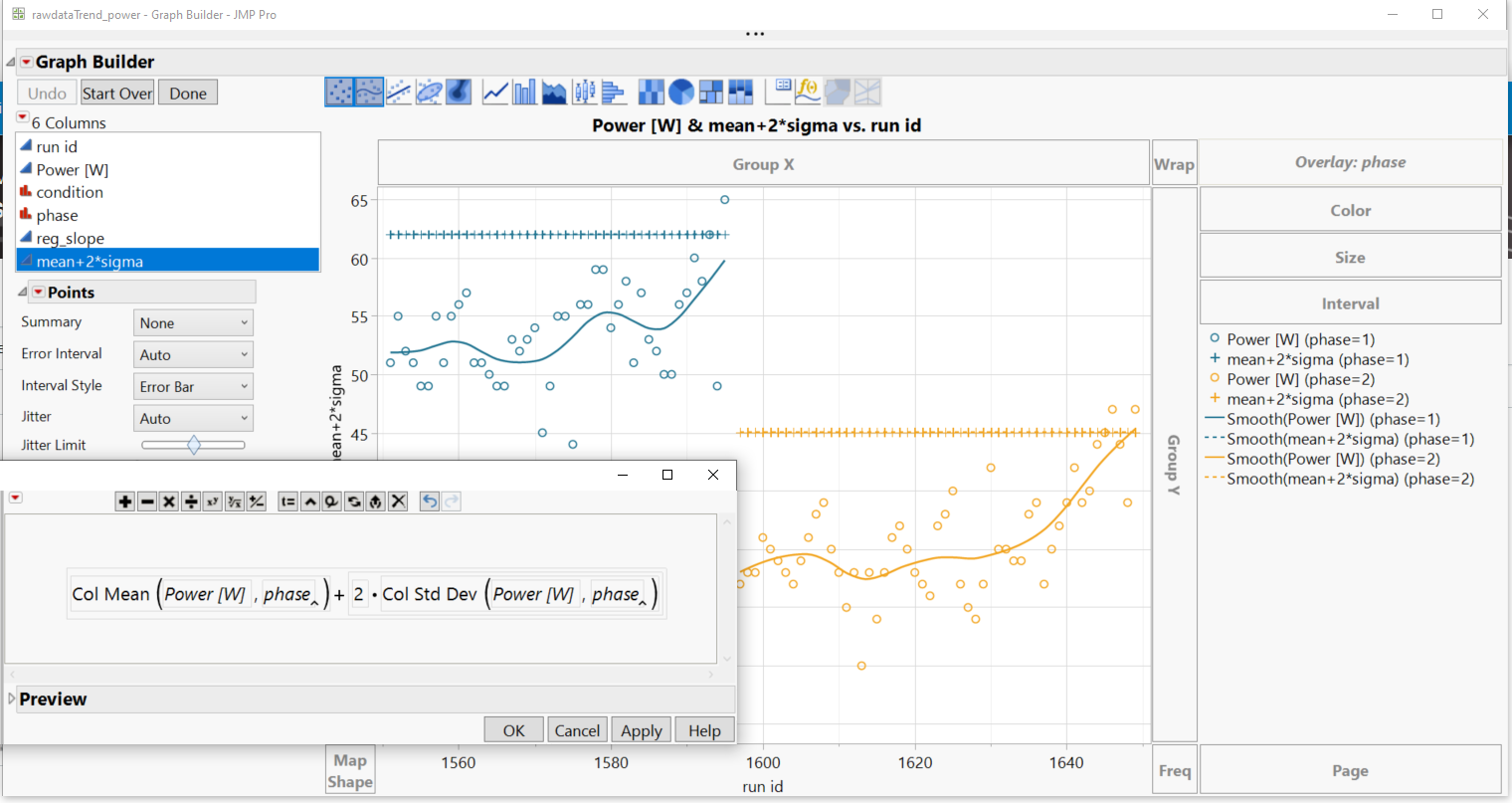Open the Interval Style dropdown showing Error Bar
1512x803 pixels.
193,385
